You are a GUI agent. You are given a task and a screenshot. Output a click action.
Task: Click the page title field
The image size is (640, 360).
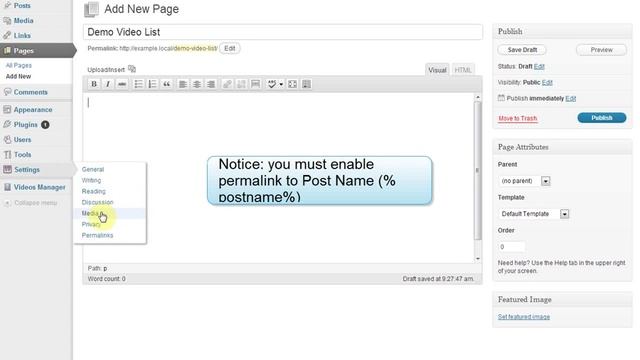pyautogui.click(x=283, y=32)
